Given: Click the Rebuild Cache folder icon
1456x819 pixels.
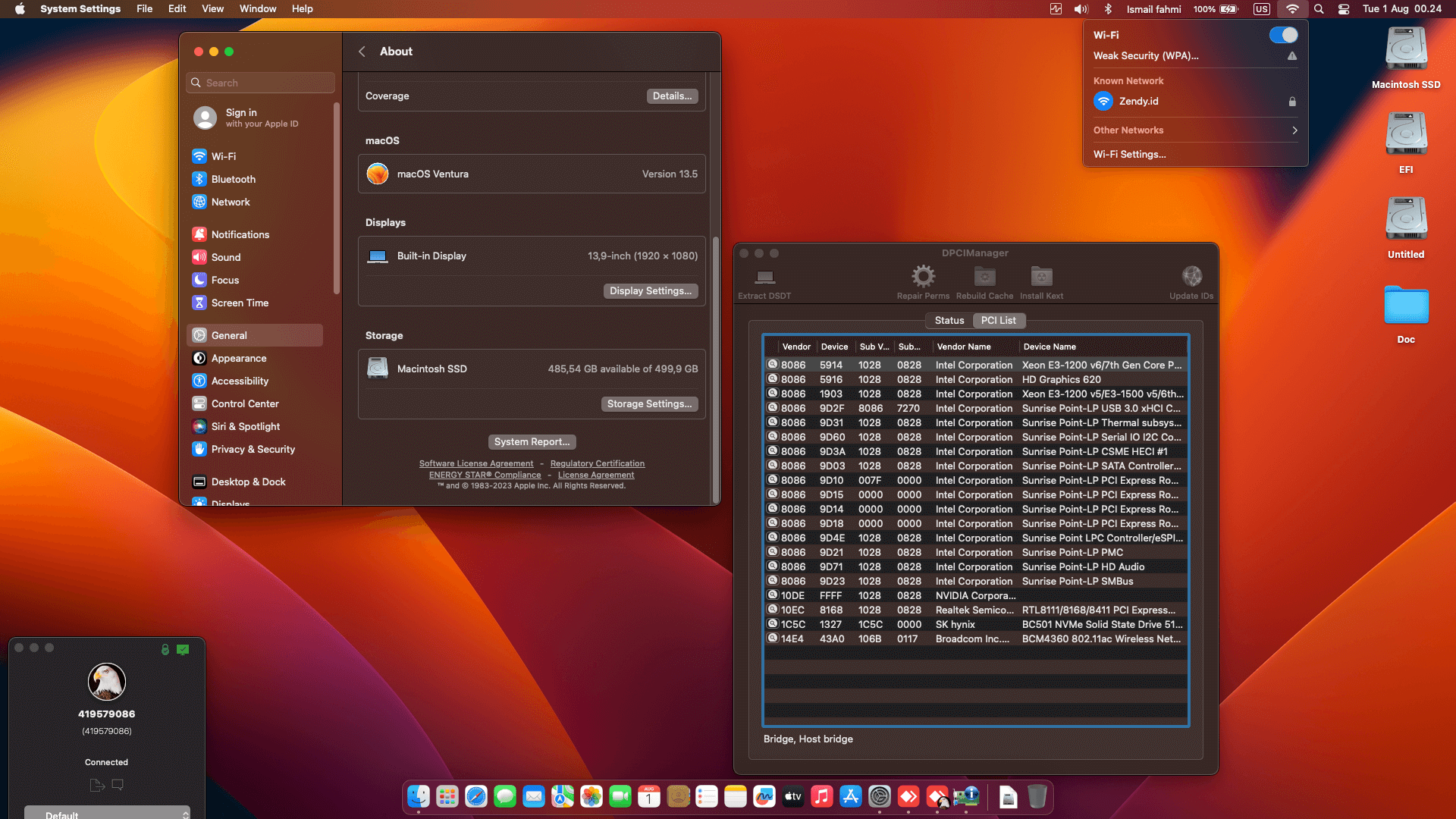Looking at the screenshot, I should pyautogui.click(x=984, y=277).
